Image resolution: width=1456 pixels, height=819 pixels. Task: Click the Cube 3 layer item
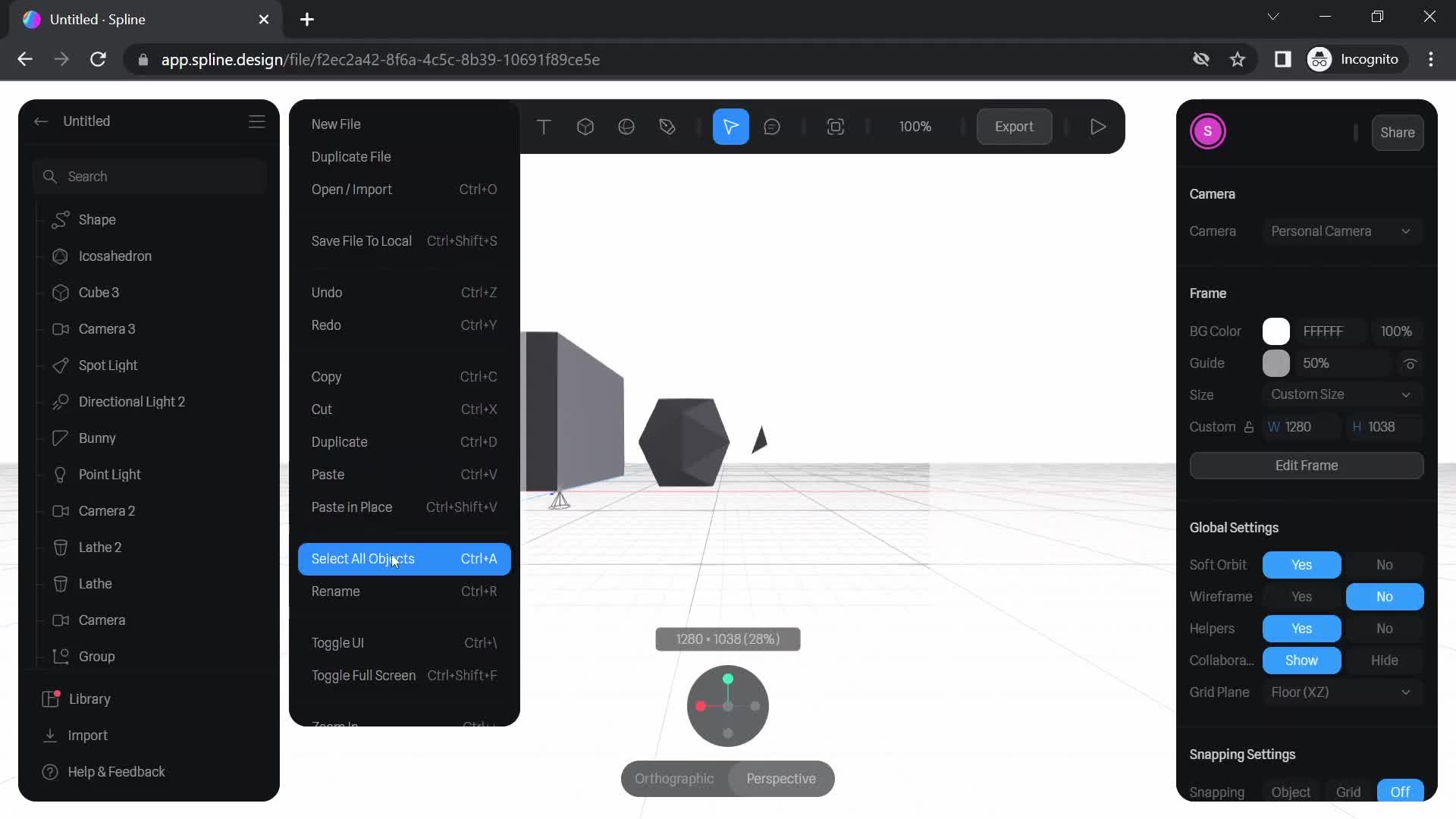[x=99, y=292]
